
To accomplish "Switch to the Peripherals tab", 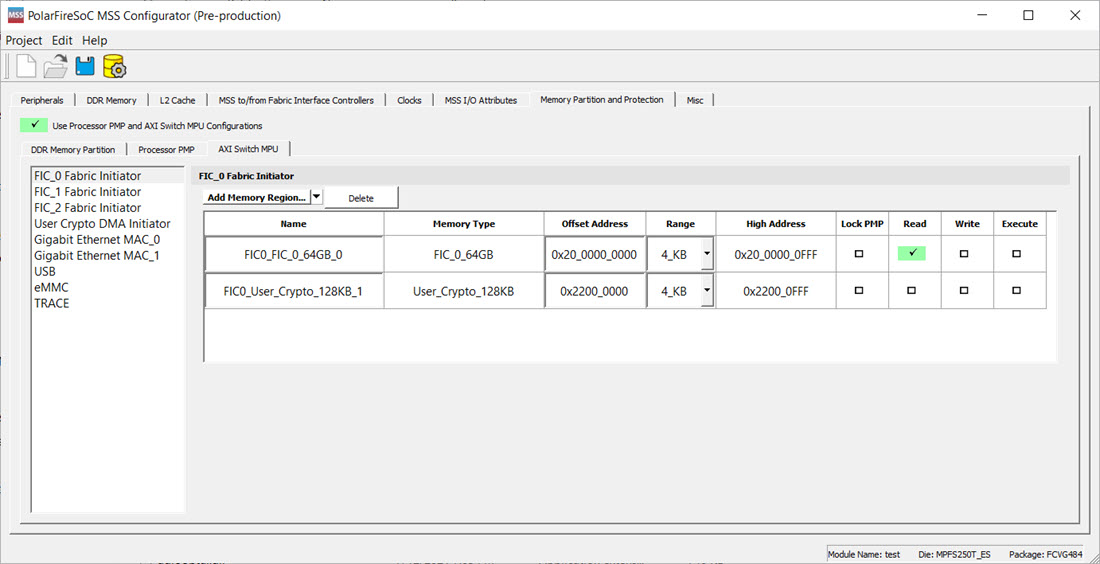I will (x=42, y=100).
